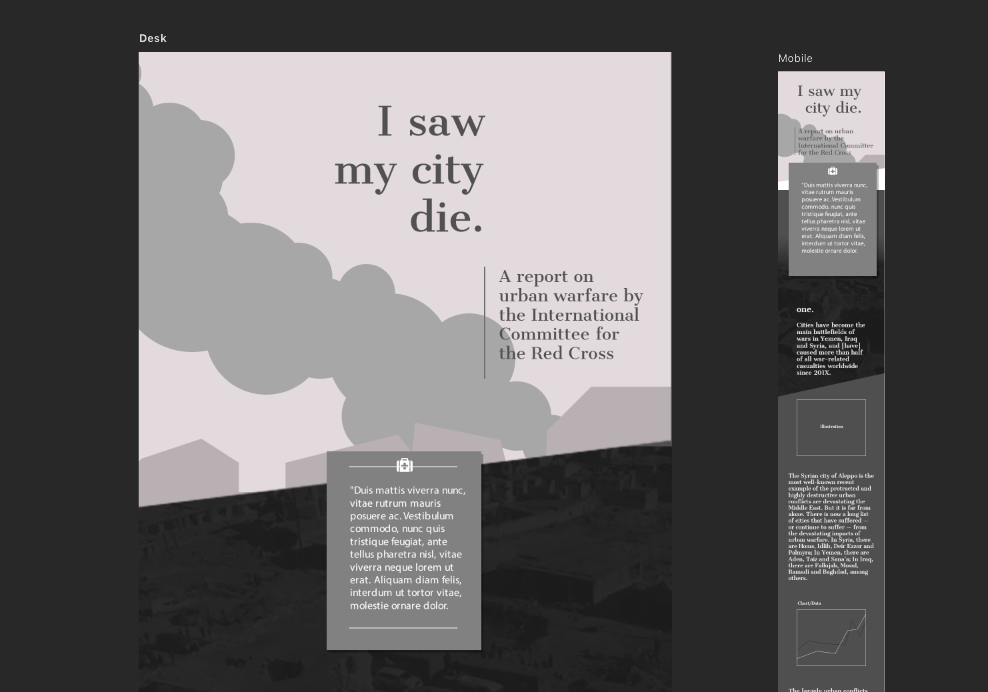Select the line below the quote in the Desk card
Image resolution: width=988 pixels, height=692 pixels.
tap(403, 628)
